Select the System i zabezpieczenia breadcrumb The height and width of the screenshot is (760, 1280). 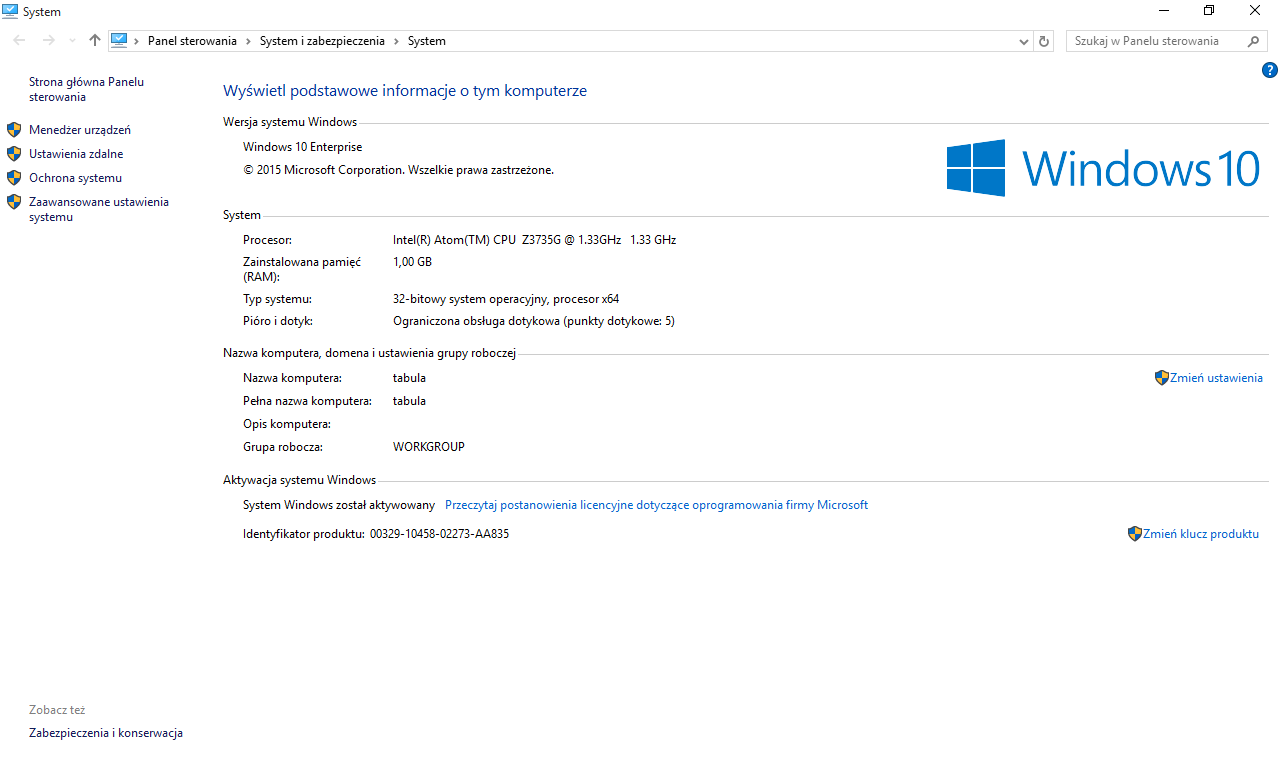pyautogui.click(x=322, y=41)
